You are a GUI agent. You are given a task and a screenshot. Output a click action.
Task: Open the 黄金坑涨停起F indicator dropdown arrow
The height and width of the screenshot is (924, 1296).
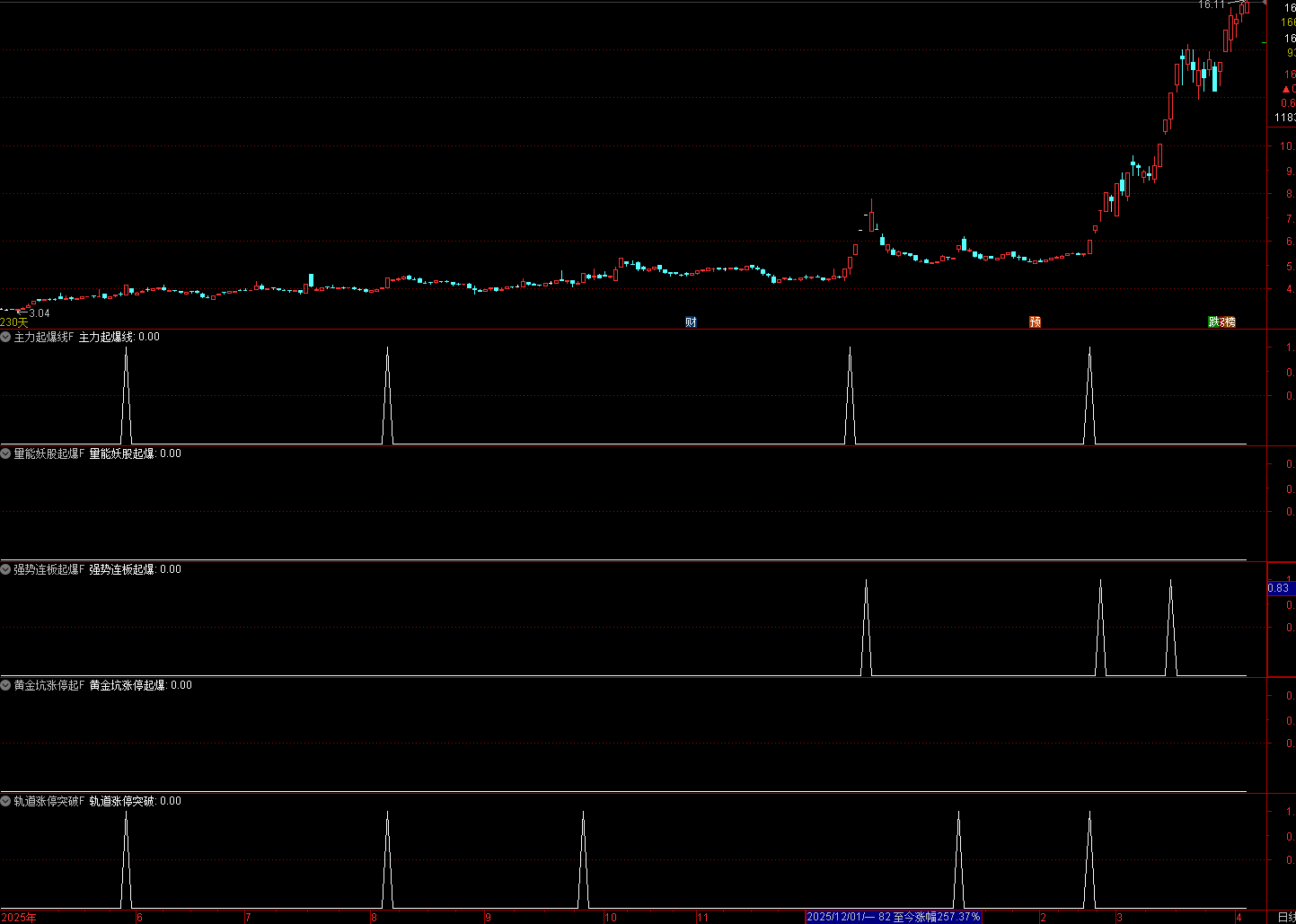6,686
